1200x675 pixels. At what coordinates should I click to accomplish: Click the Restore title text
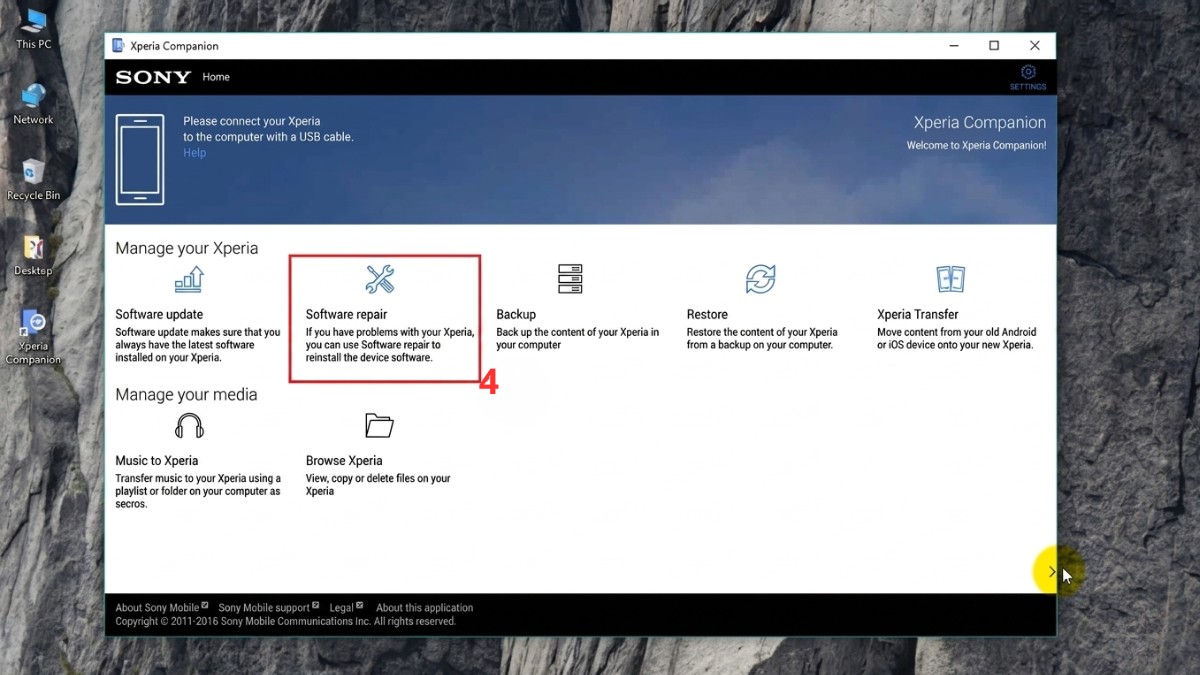tap(707, 314)
